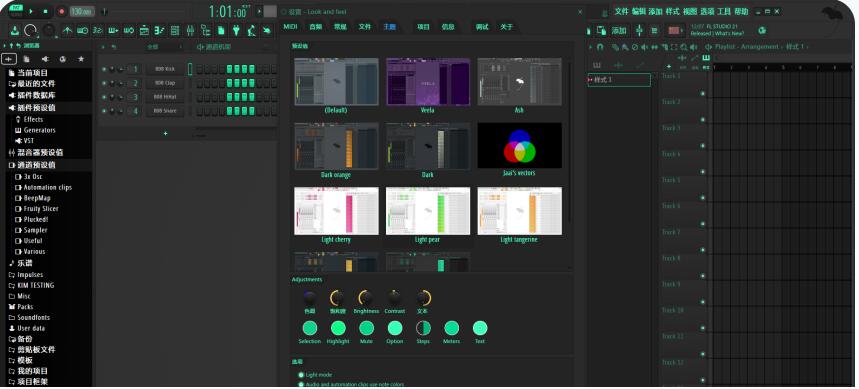Open the plugin picker plug icon
859x389 pixels.
236,31
